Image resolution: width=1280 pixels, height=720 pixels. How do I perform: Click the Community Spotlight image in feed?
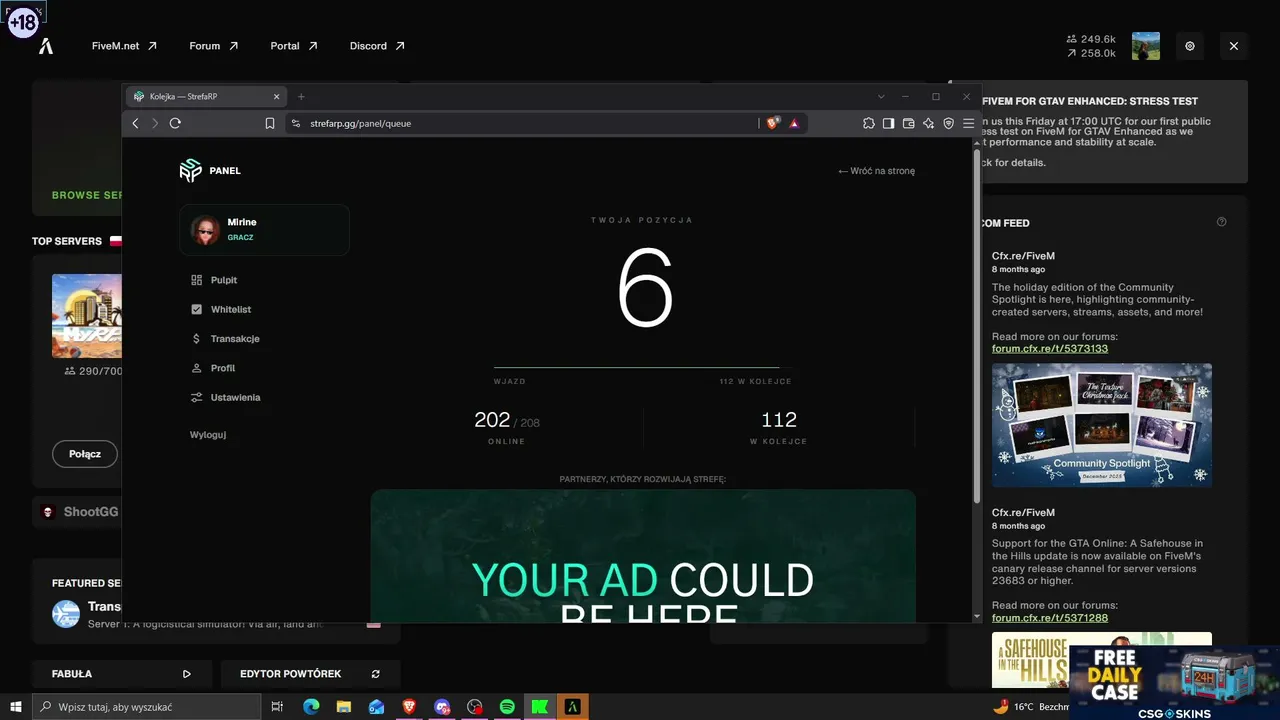[1102, 425]
